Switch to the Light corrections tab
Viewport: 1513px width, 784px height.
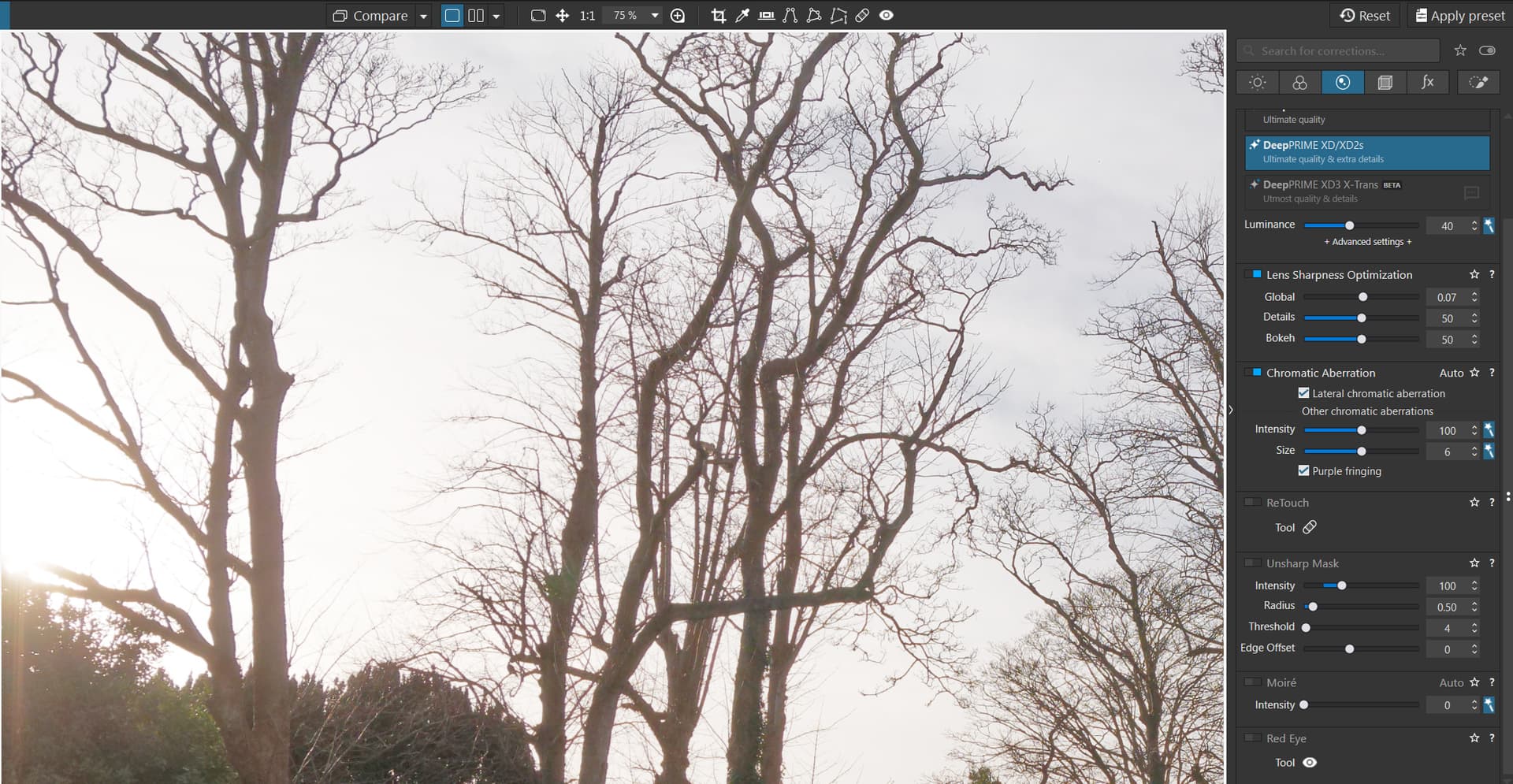click(1258, 83)
